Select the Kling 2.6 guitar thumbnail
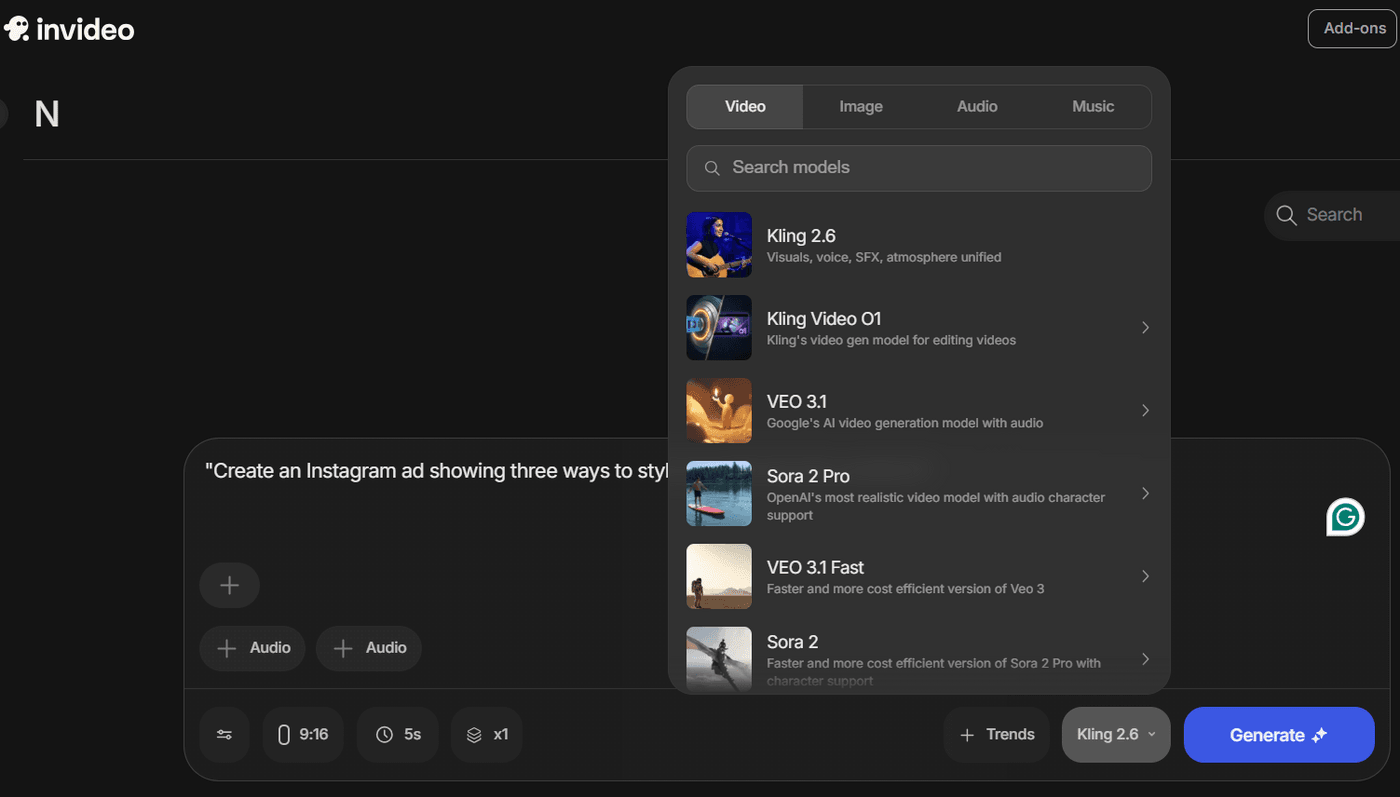This screenshot has width=1400, height=797. pyautogui.click(x=718, y=245)
